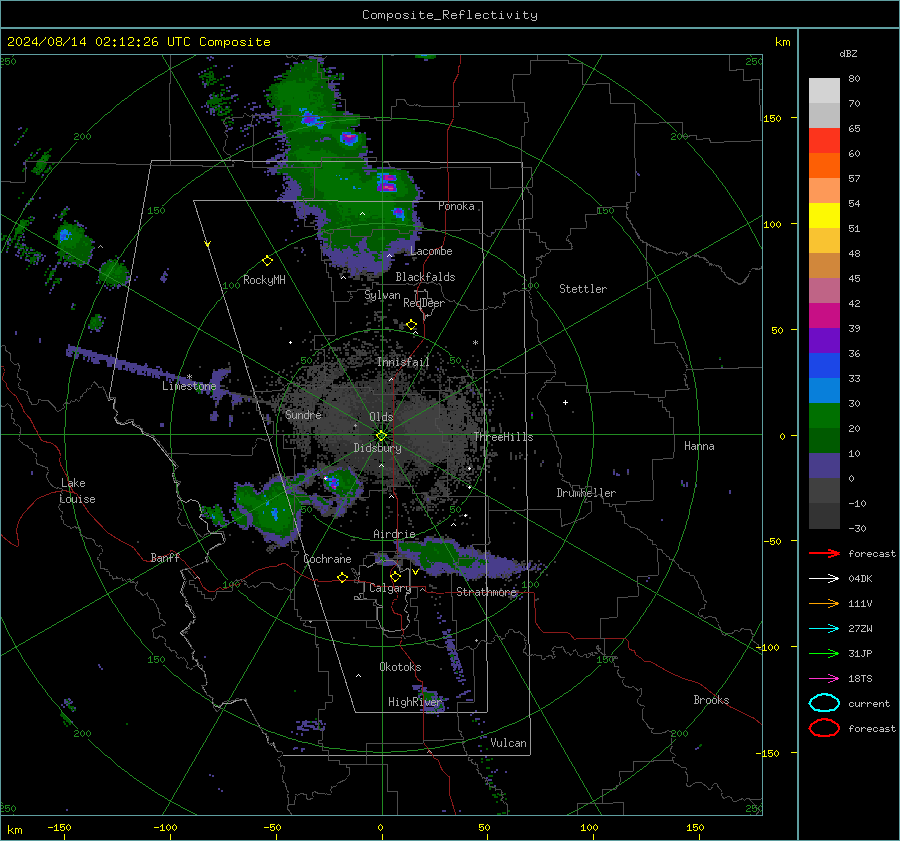Click the yellow diamond marker near RockyMH
The width and height of the screenshot is (900, 841).
(x=267, y=261)
